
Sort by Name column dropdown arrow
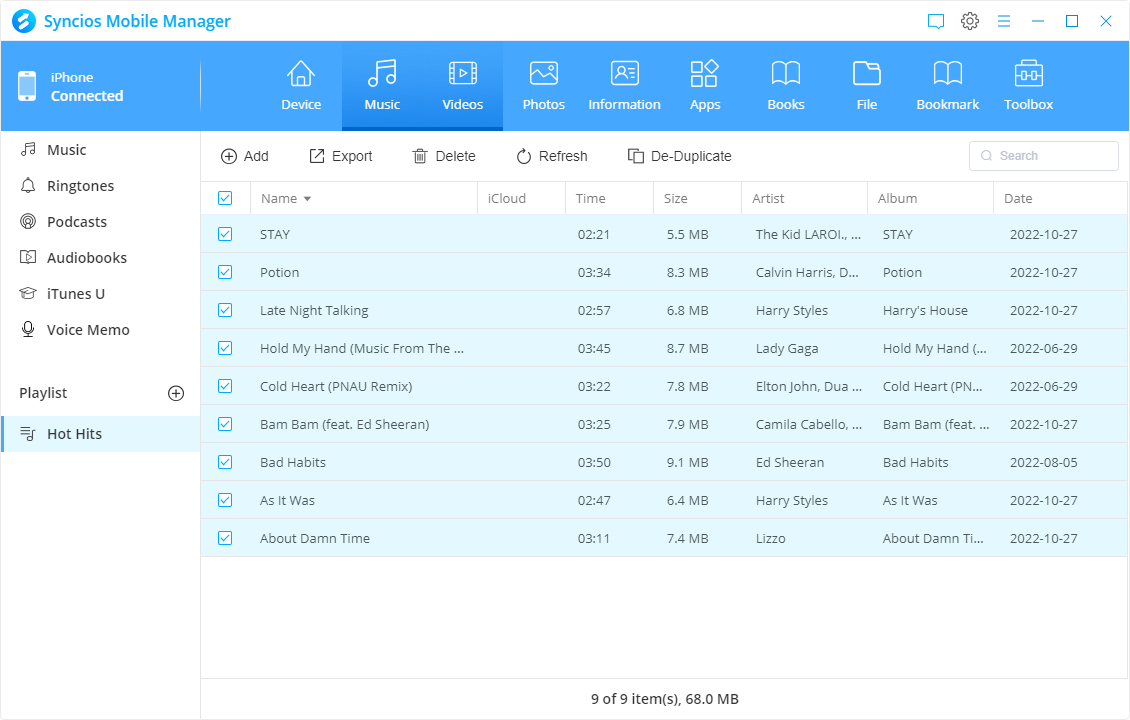click(307, 199)
